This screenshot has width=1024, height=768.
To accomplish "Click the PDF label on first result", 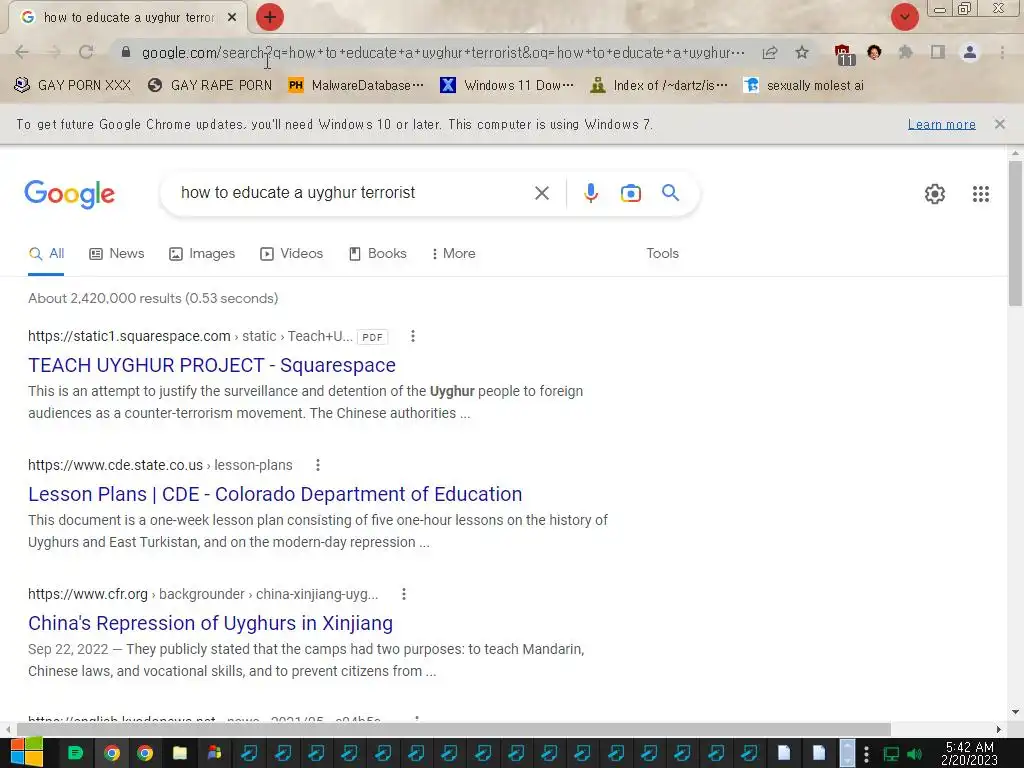I will click(x=372, y=337).
